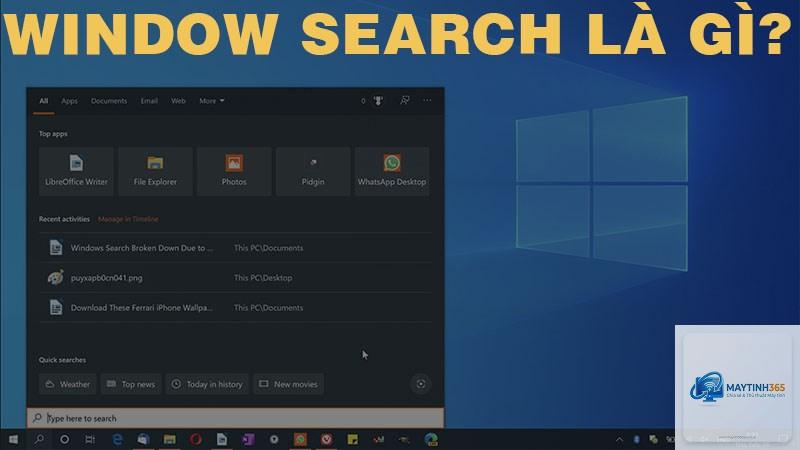Switch to the Web search tab

tap(178, 101)
